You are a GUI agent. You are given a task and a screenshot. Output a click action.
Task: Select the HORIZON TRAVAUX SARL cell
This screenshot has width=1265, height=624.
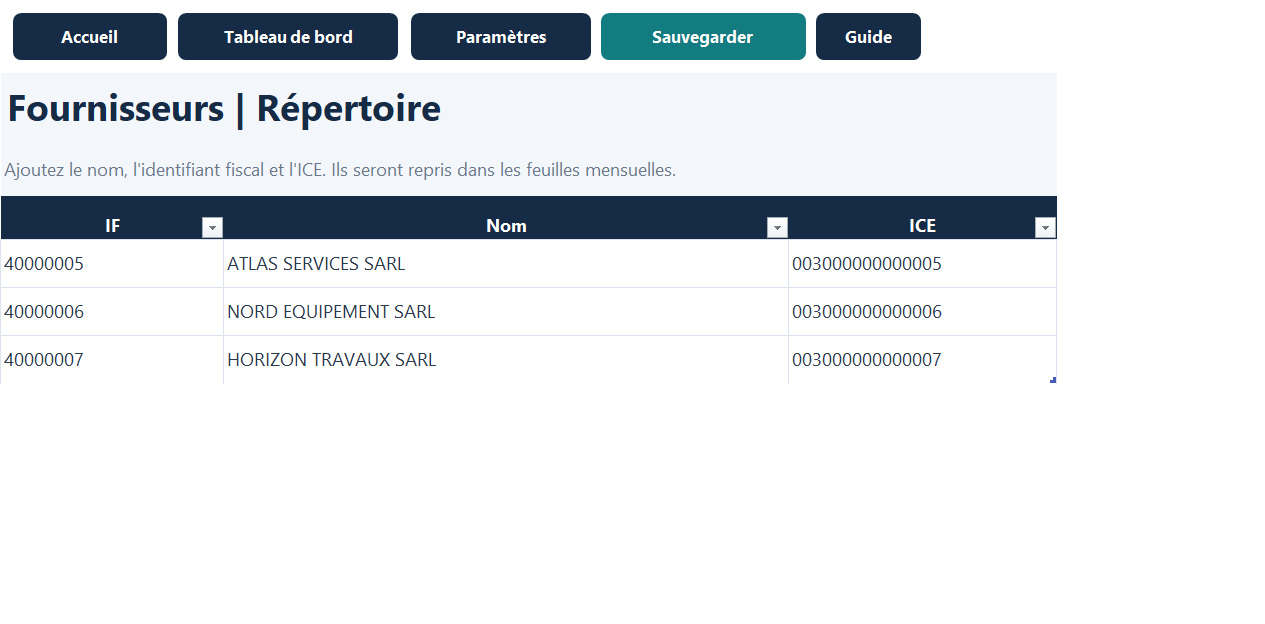[506, 360]
